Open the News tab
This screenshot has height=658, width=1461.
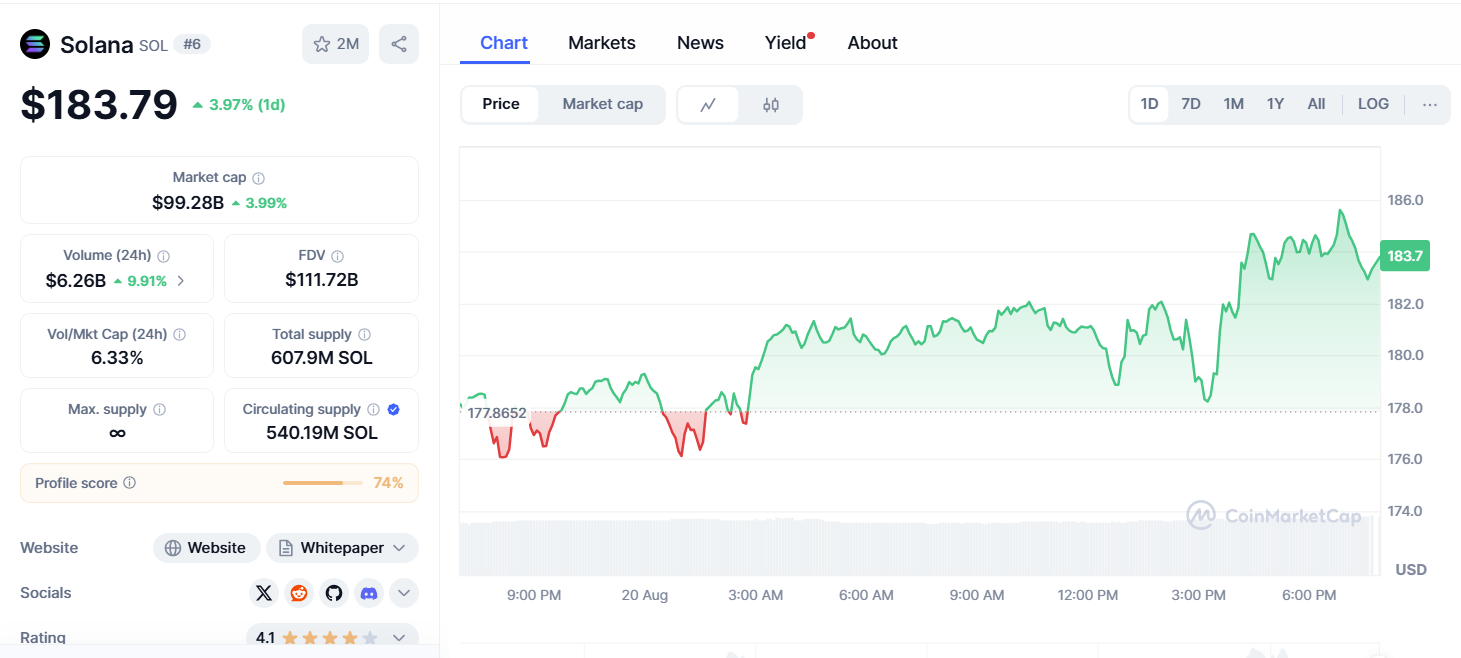click(x=699, y=42)
